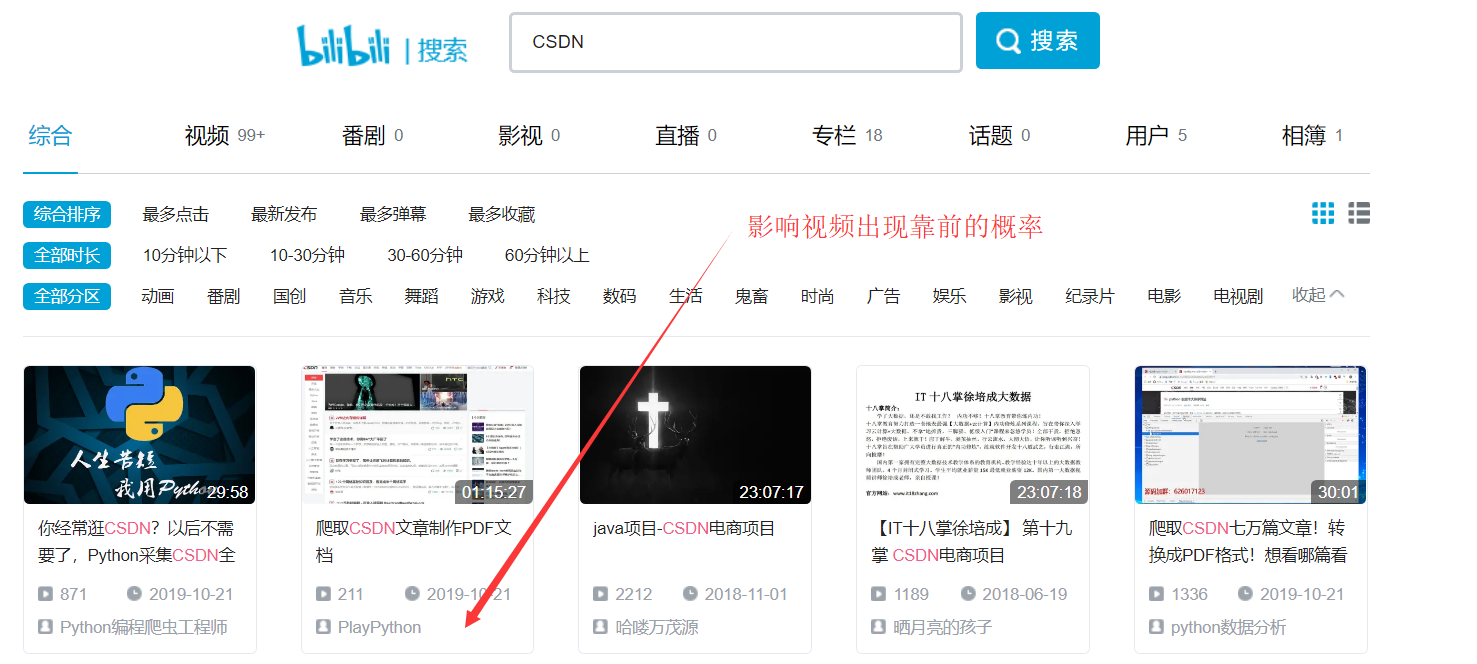
Task: Open title 【IT十八掌徐培成】第十九掌
Action: [x=971, y=541]
